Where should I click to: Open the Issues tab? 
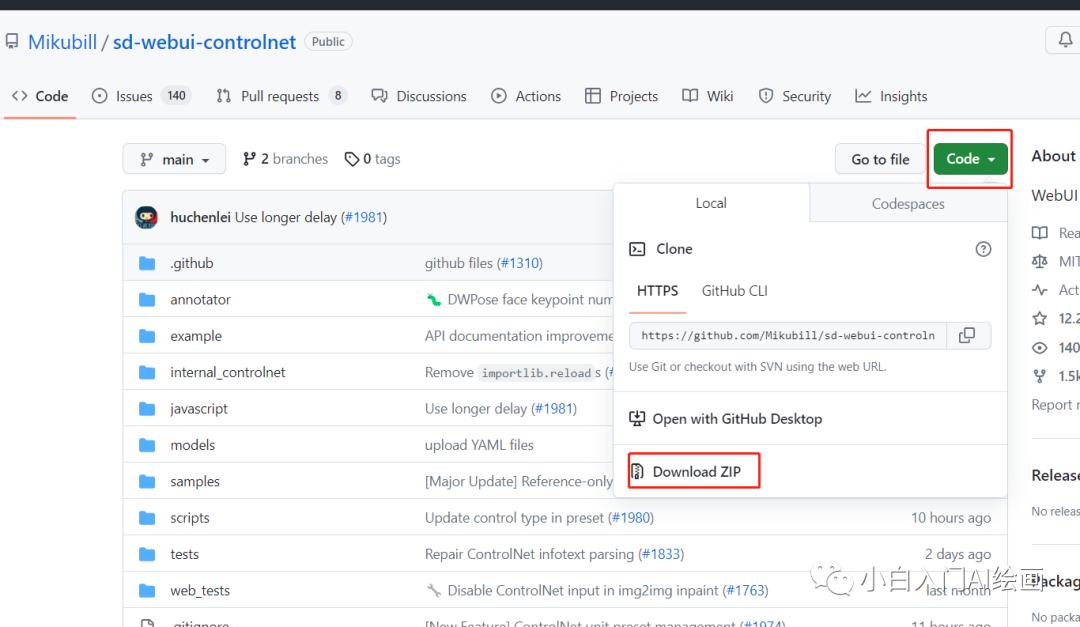point(141,96)
